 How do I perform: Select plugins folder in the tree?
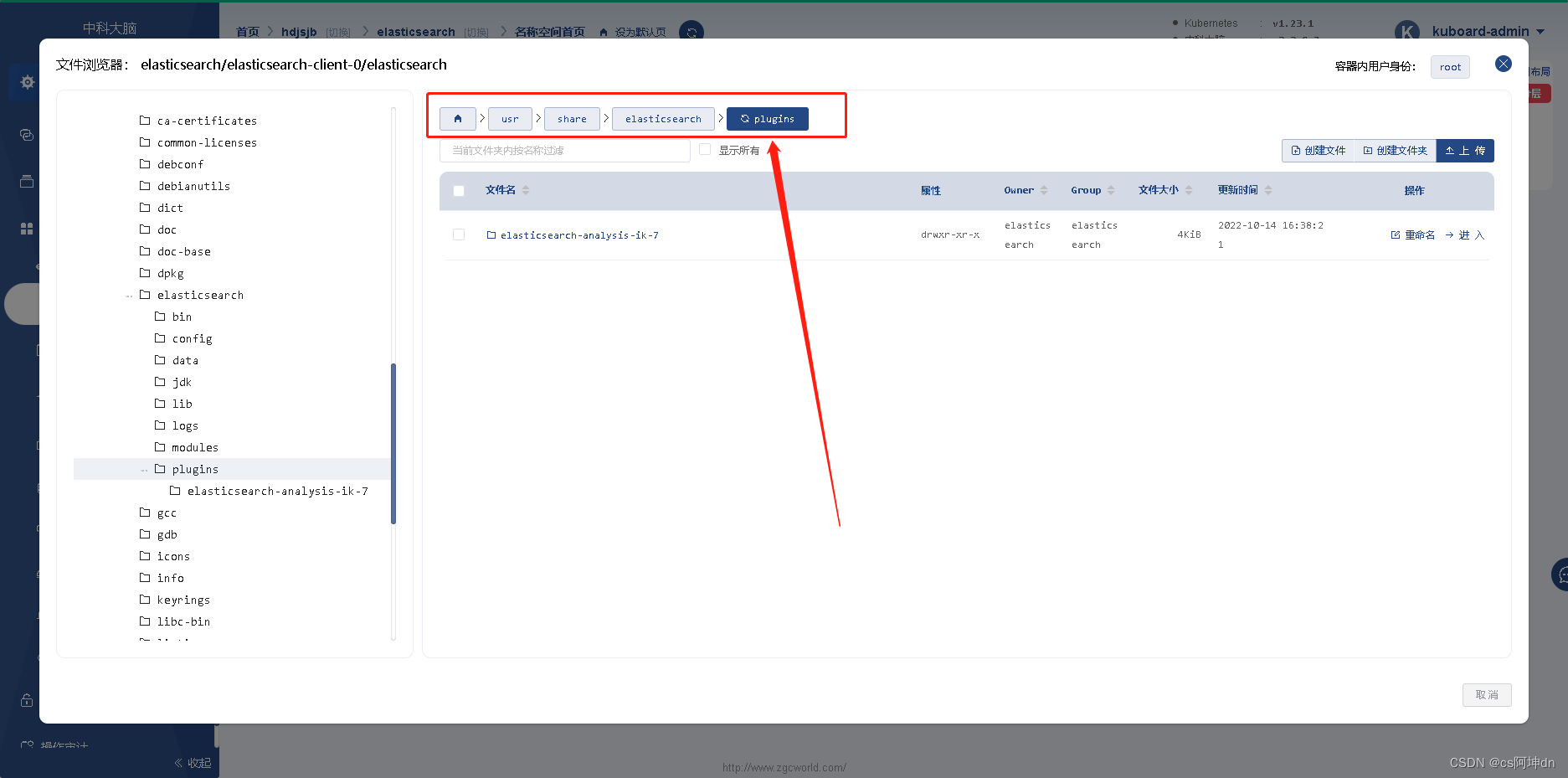(x=195, y=469)
